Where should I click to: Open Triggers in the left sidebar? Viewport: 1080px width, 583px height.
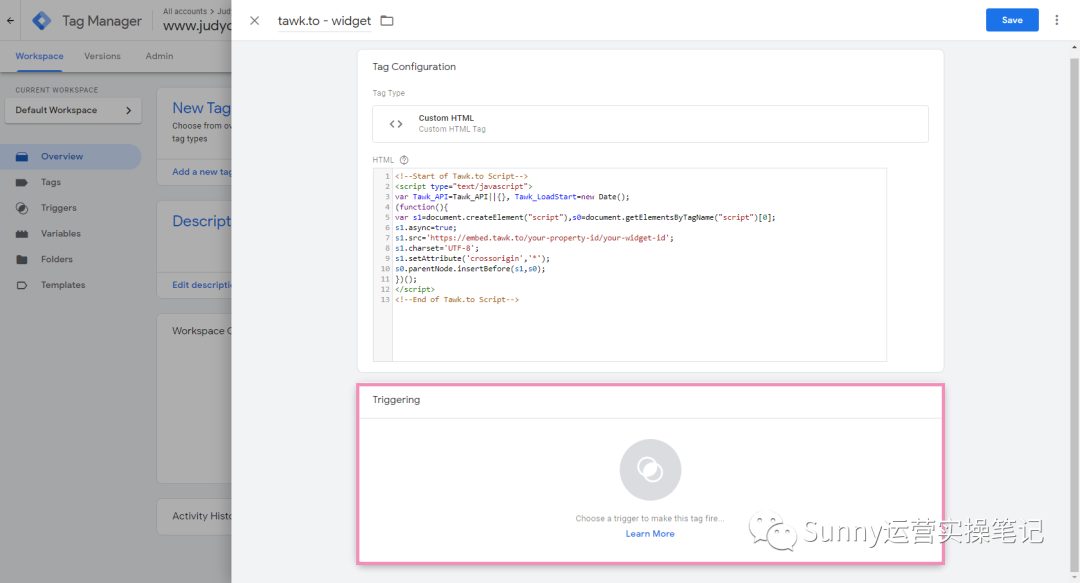click(58, 208)
